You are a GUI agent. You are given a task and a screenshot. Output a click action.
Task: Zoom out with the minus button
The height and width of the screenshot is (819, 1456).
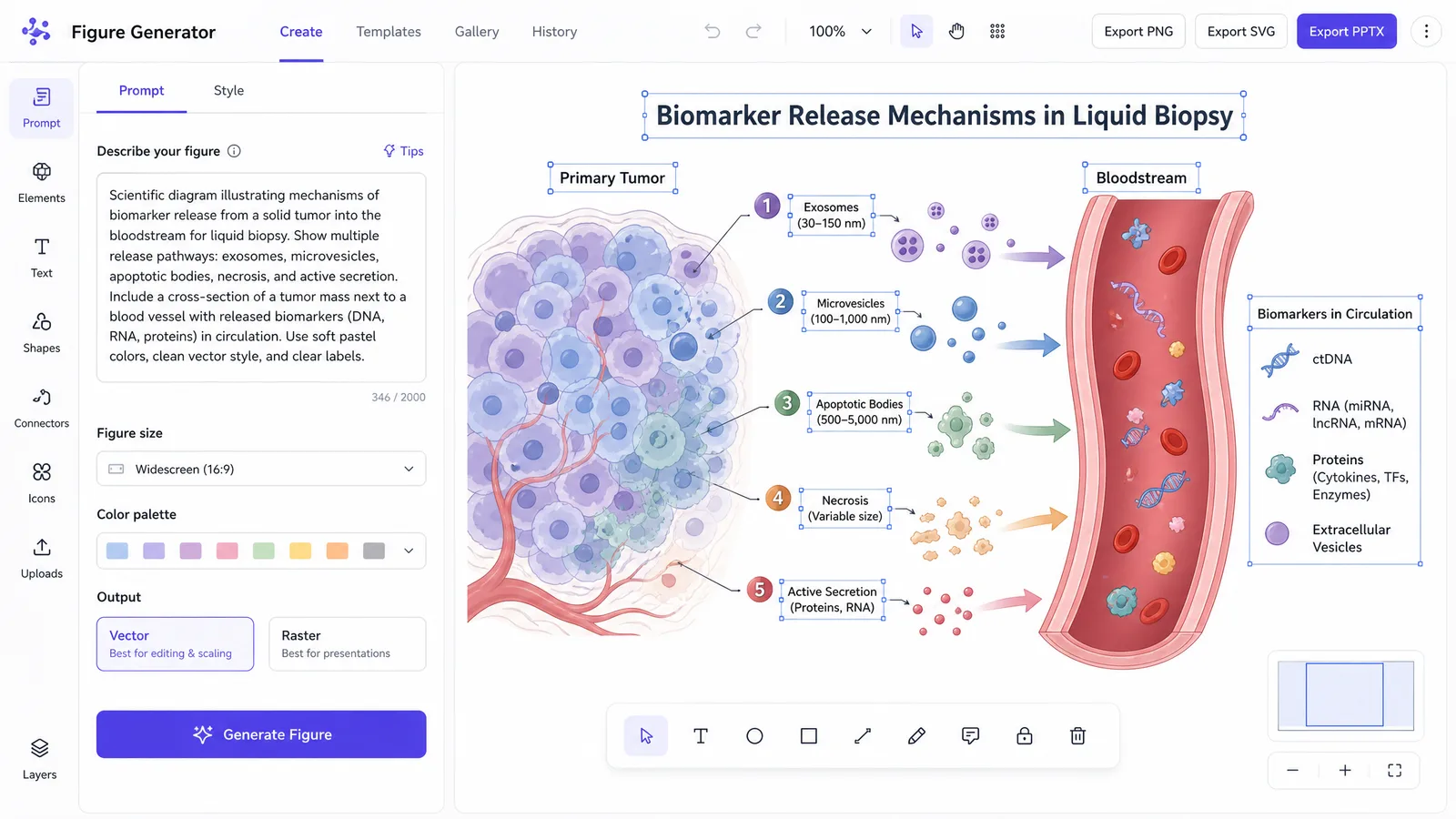(1292, 771)
